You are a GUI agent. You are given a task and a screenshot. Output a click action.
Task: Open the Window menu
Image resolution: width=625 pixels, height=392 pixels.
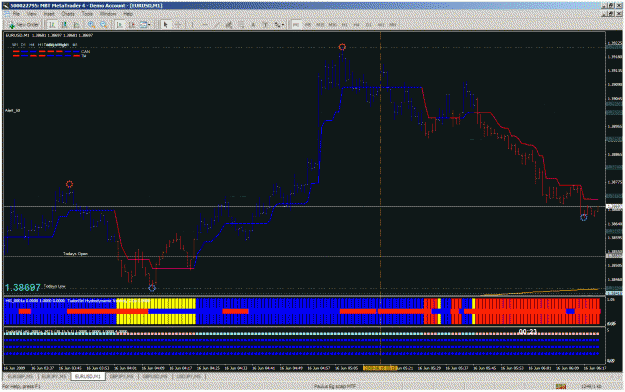(x=108, y=14)
